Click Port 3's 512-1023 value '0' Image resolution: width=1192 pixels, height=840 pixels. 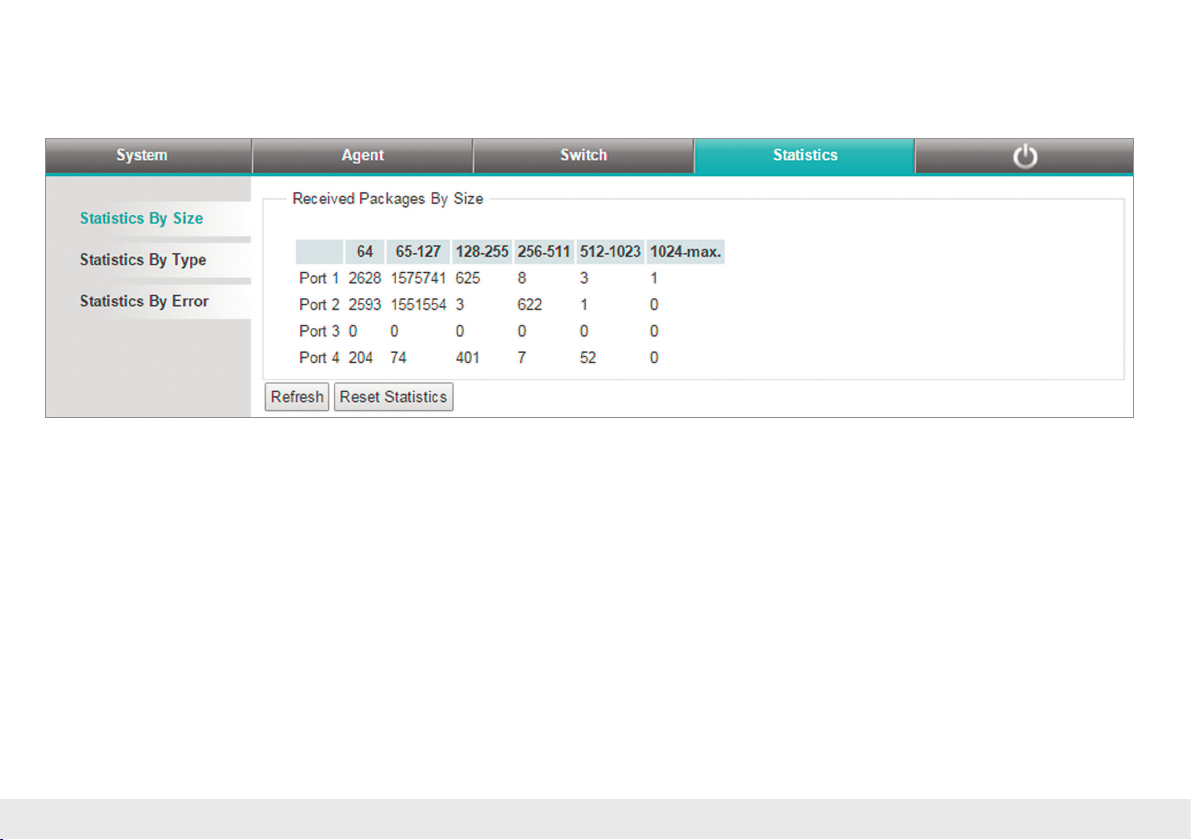(x=584, y=331)
